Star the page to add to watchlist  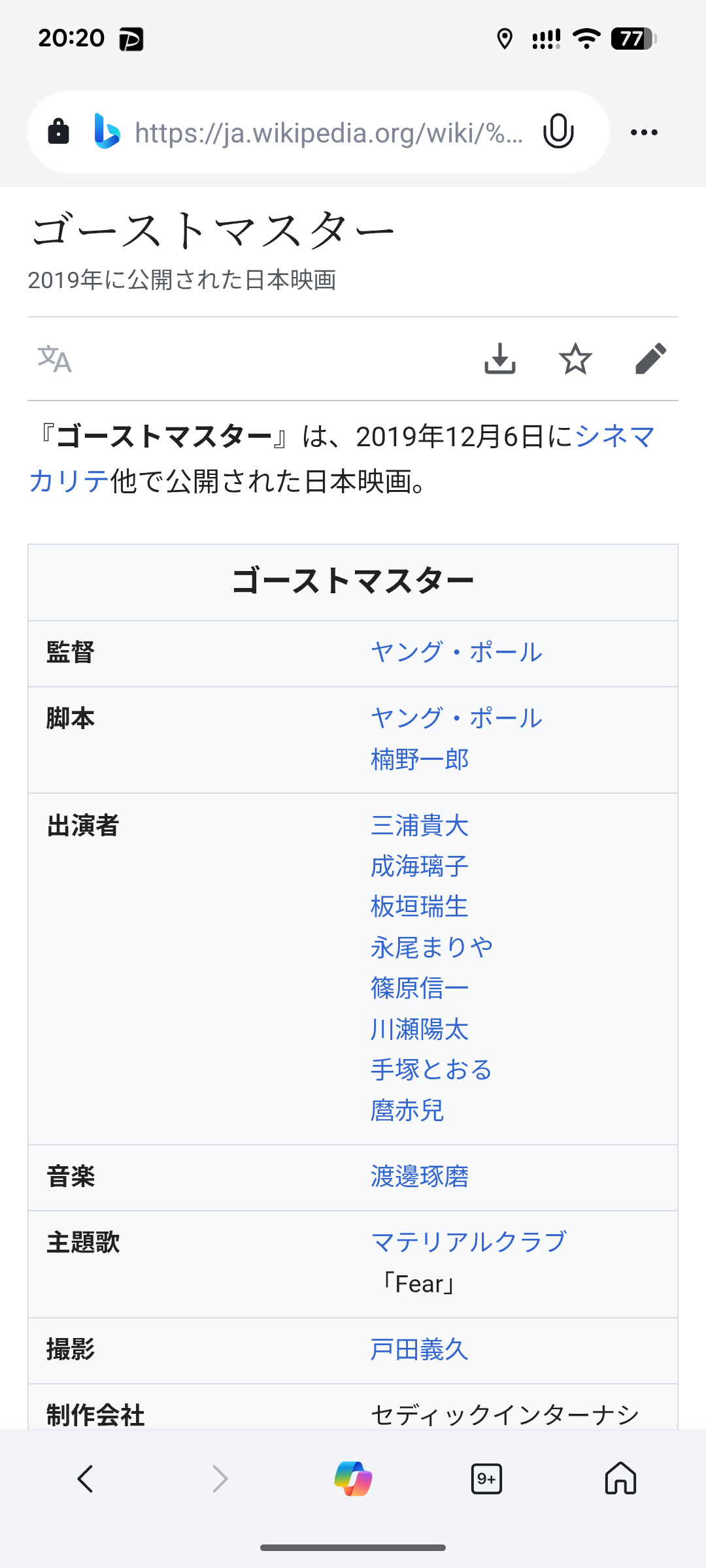(x=575, y=359)
